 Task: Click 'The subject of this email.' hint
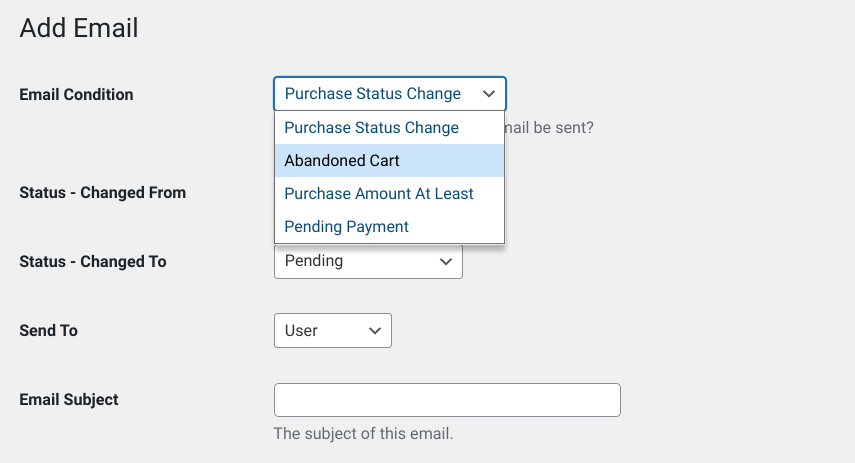[x=363, y=434]
